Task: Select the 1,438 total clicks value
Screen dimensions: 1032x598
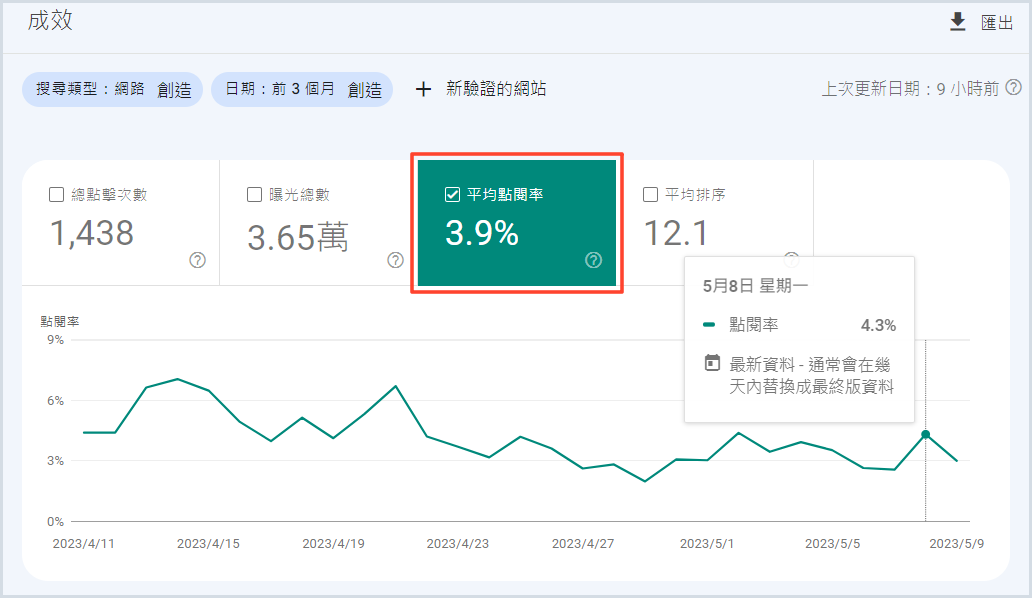Action: (92, 233)
